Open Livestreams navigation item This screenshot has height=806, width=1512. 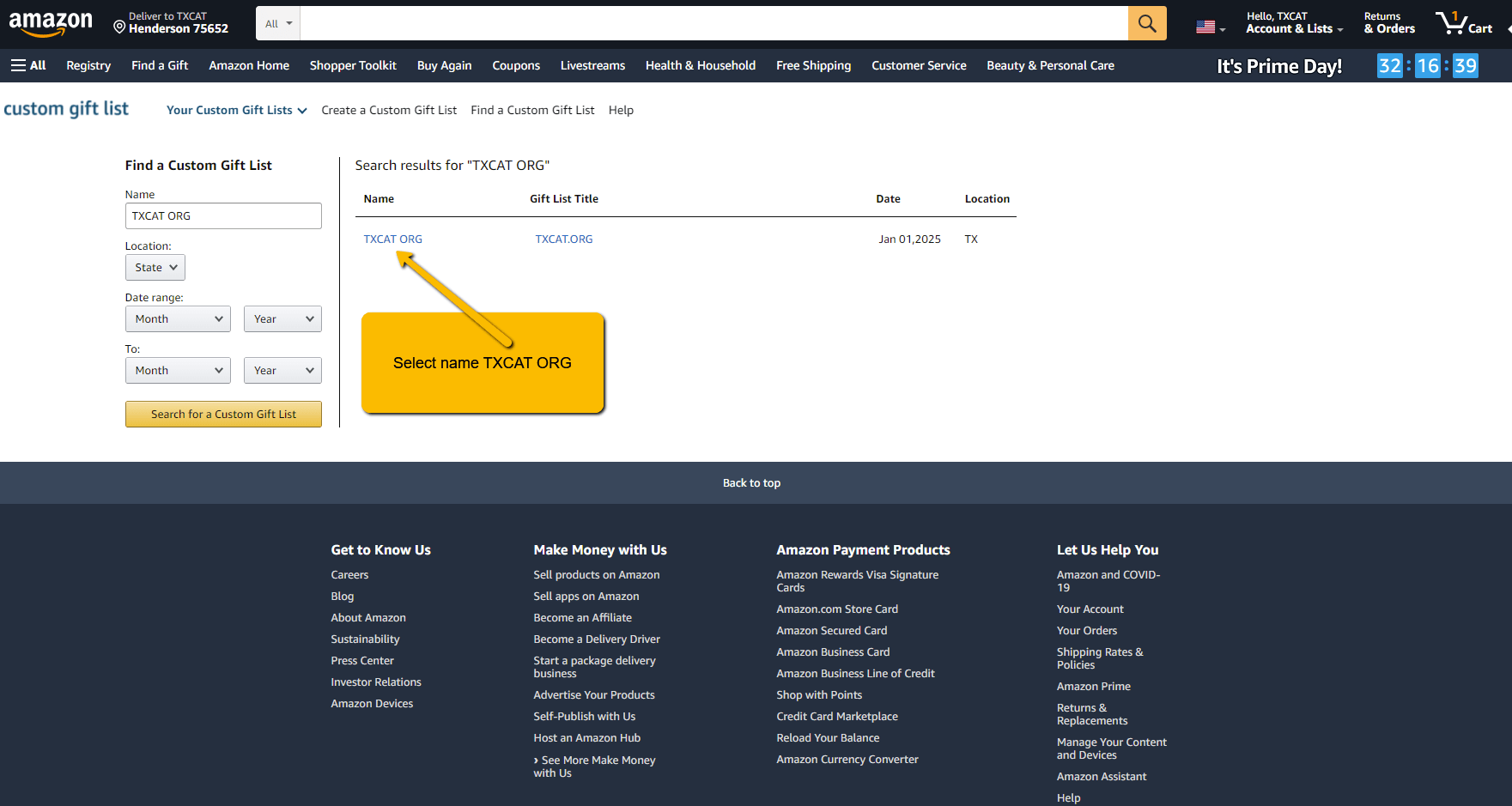(592, 65)
